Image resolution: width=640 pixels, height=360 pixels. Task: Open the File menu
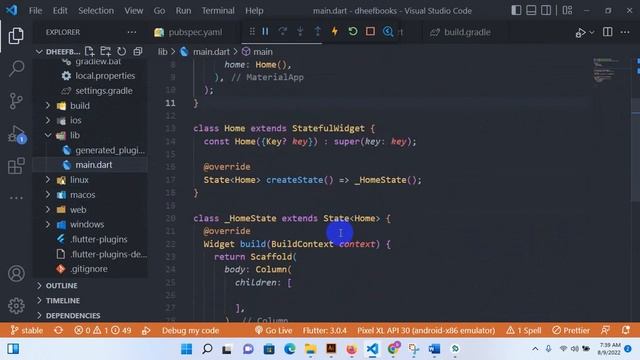click(35, 11)
